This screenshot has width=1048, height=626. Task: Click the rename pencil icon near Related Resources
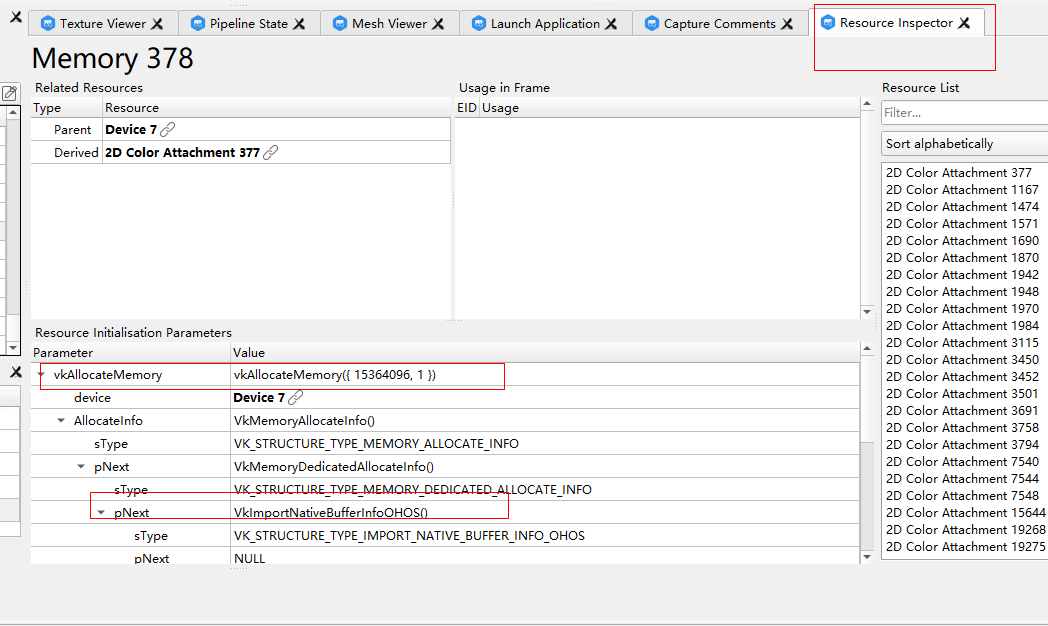(x=10, y=91)
